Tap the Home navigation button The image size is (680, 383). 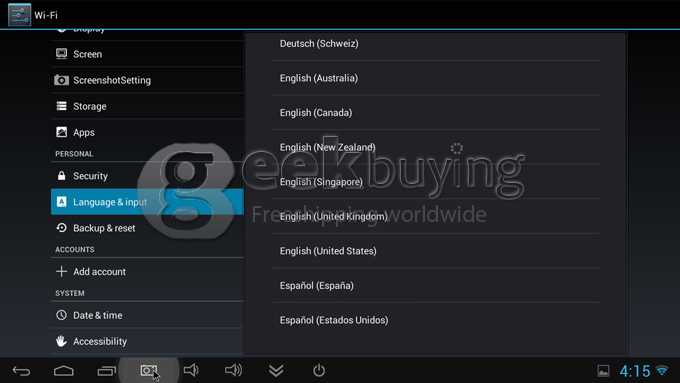pyautogui.click(x=64, y=371)
